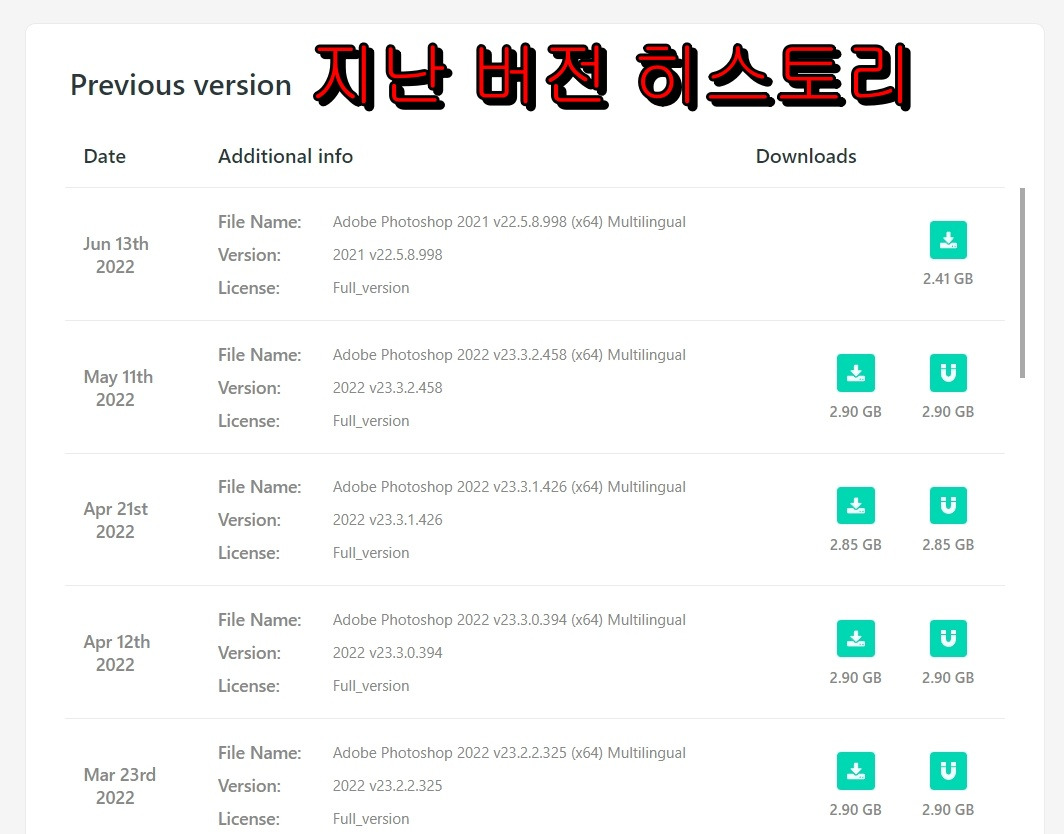Image resolution: width=1064 pixels, height=834 pixels.
Task: Click the version text 2022 v23.2.2.325
Action: 388,785
